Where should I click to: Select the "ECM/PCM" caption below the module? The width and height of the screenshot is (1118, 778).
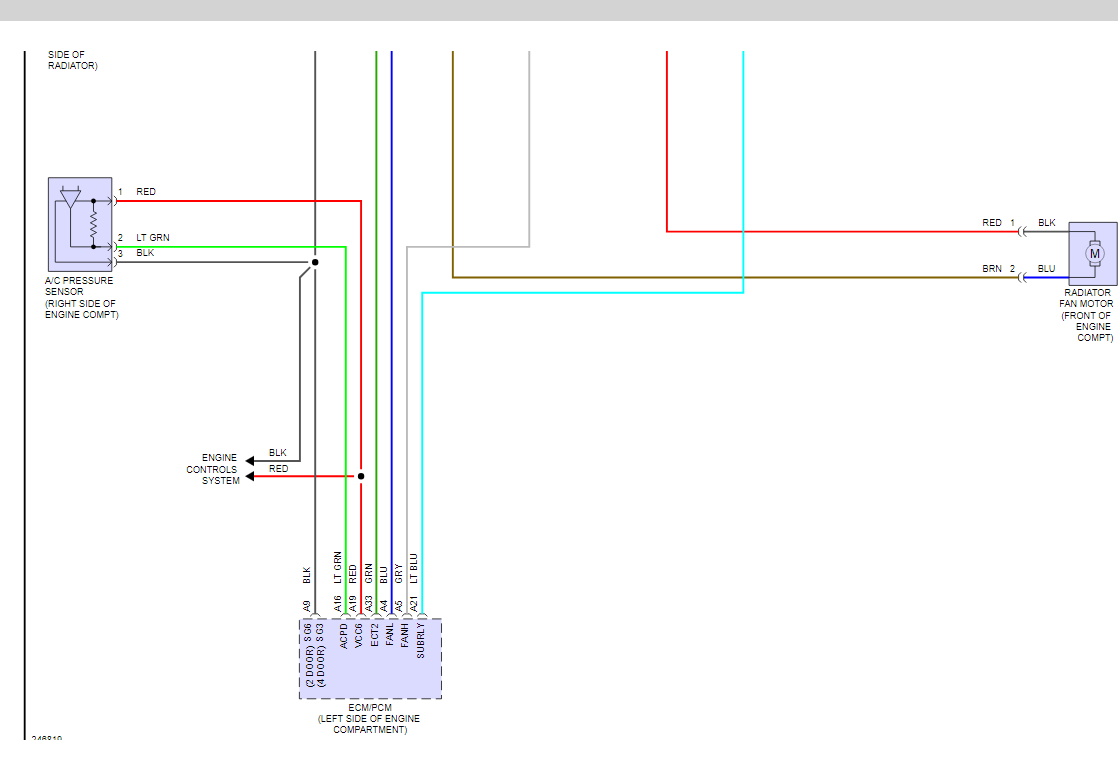370,707
